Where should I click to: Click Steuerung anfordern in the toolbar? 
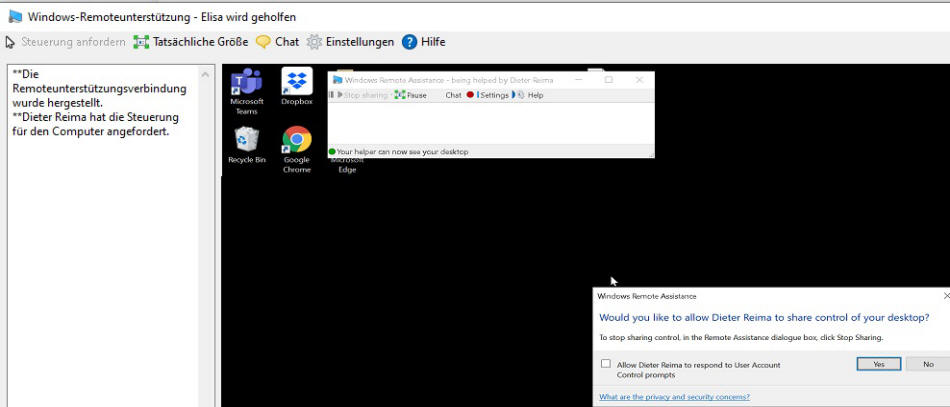[x=66, y=42]
